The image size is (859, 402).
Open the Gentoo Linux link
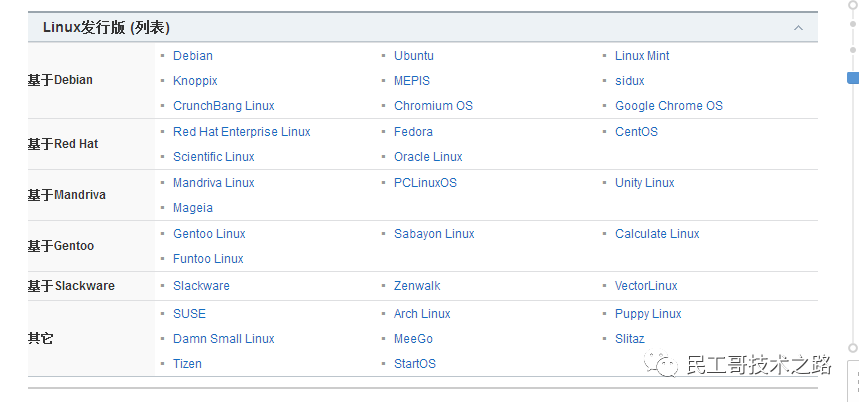pyautogui.click(x=209, y=234)
